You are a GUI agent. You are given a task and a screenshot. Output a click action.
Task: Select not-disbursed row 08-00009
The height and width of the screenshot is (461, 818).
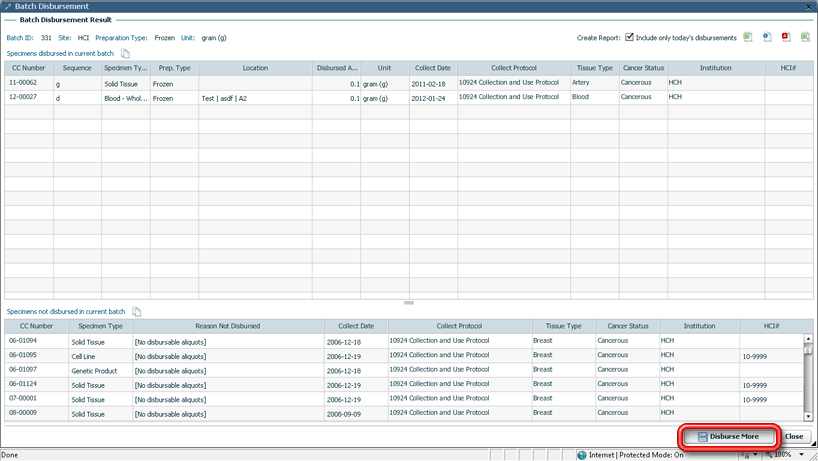point(404,413)
